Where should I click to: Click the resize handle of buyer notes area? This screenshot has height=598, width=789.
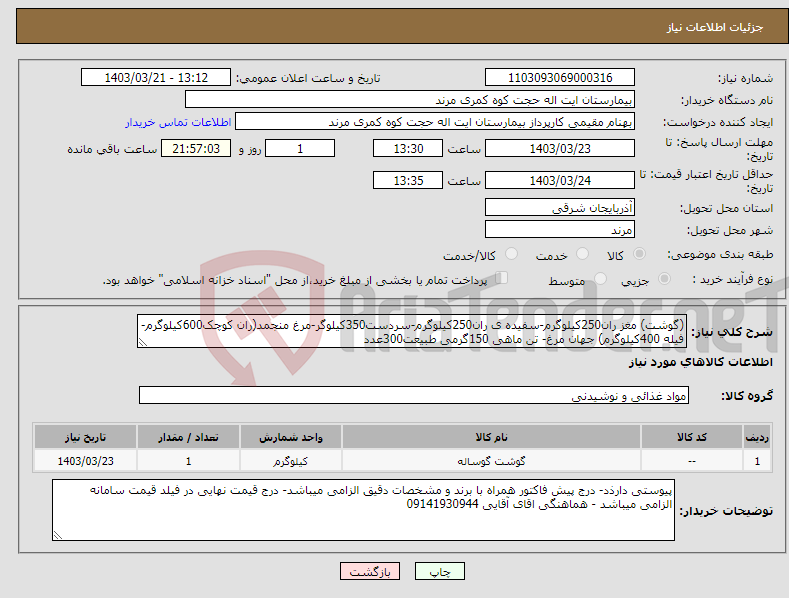[58, 536]
